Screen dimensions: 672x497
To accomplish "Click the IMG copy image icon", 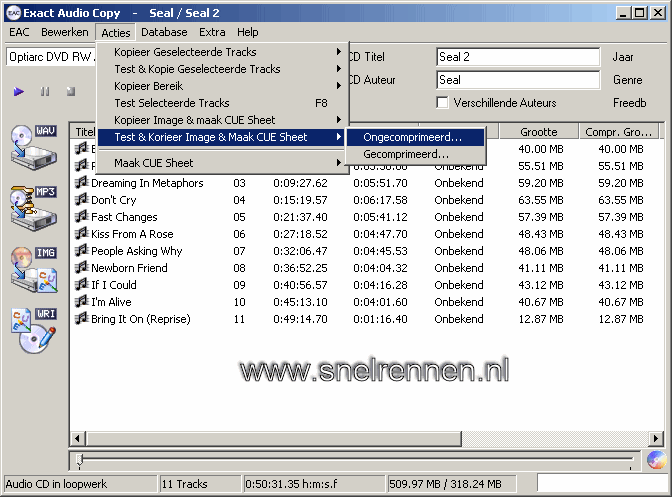I will [34, 269].
